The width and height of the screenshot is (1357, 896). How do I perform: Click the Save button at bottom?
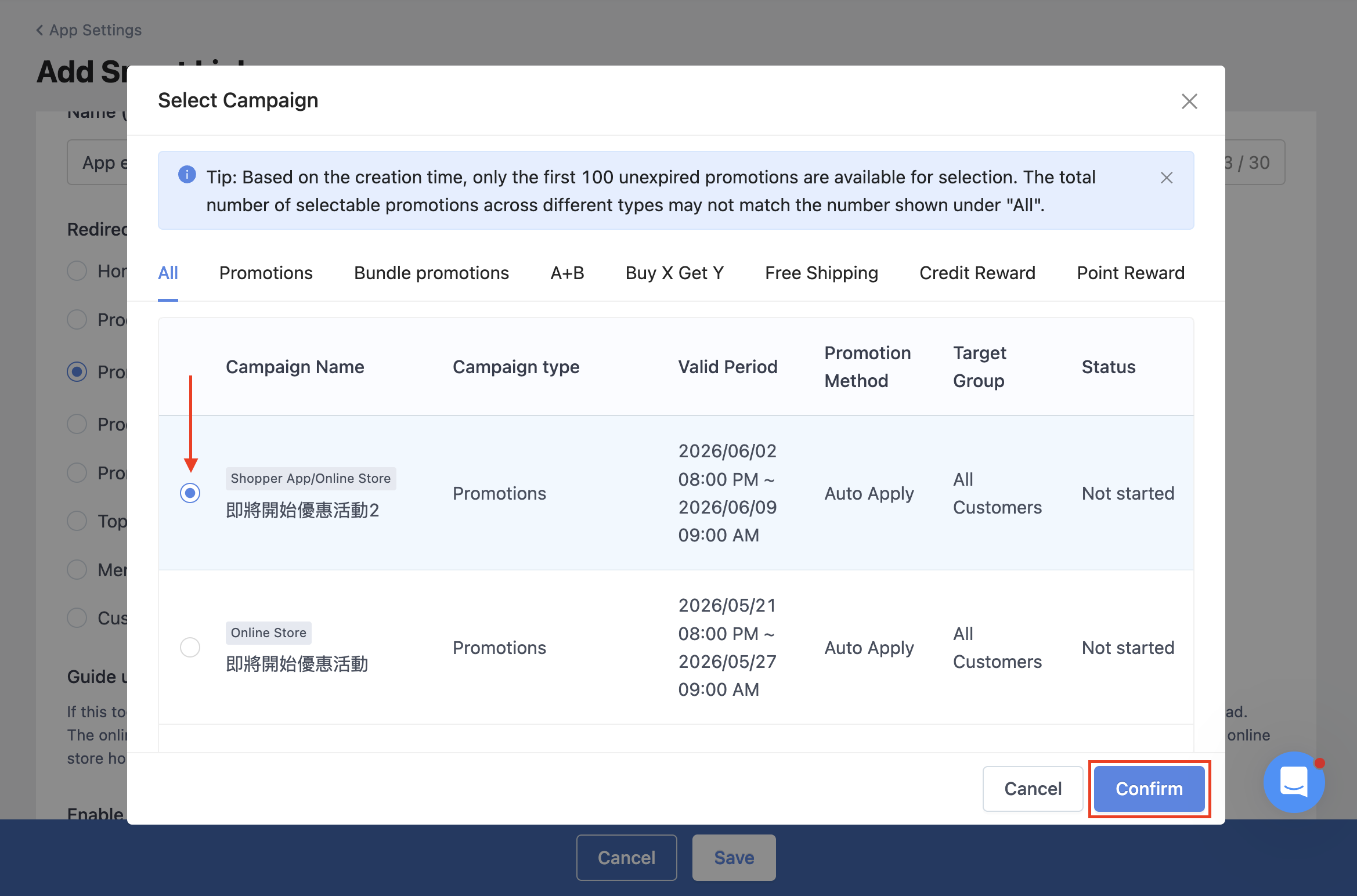tap(734, 858)
